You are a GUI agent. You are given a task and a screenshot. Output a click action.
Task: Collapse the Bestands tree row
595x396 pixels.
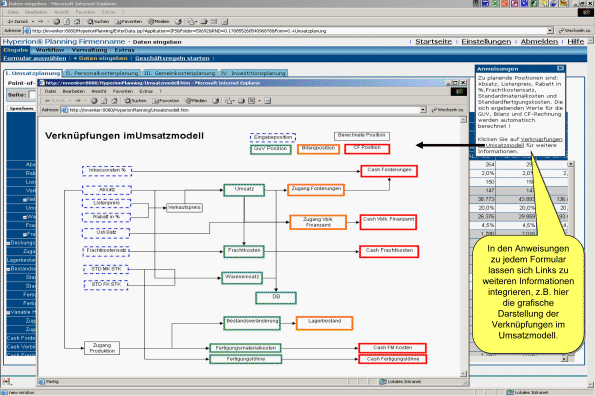coord(8,269)
